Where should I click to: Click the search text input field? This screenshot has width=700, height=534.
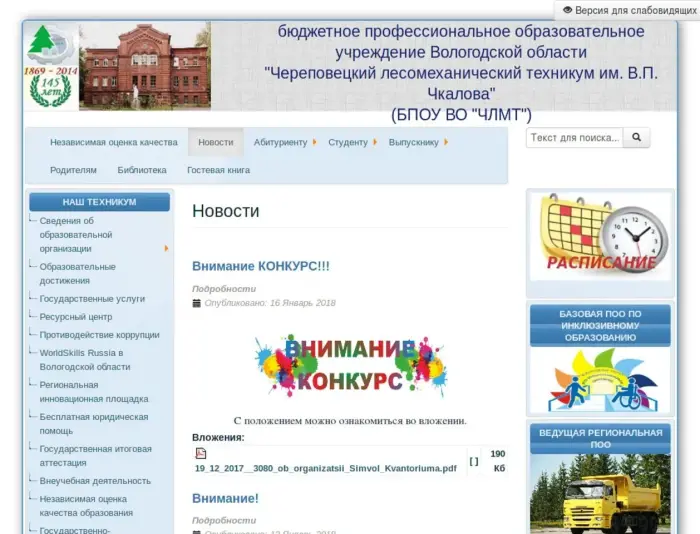[x=575, y=138]
